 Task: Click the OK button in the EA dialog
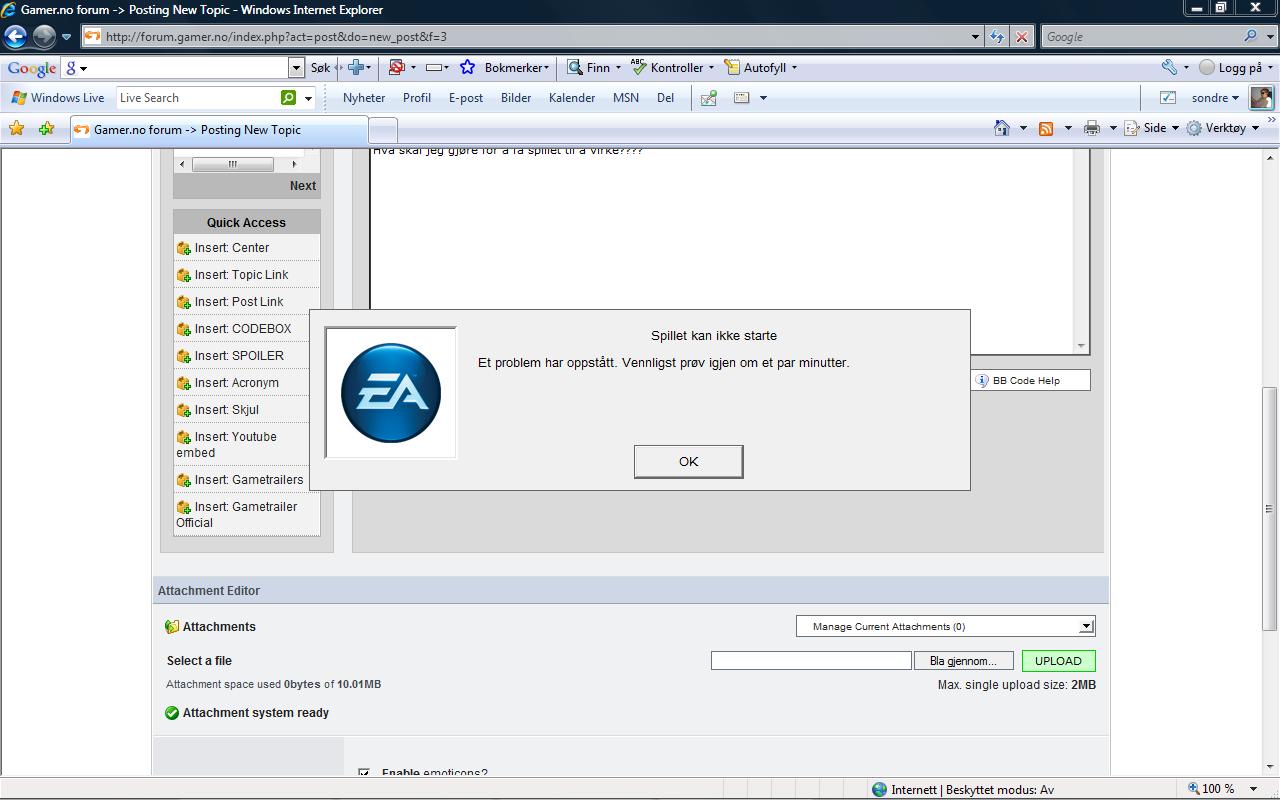[x=688, y=462]
